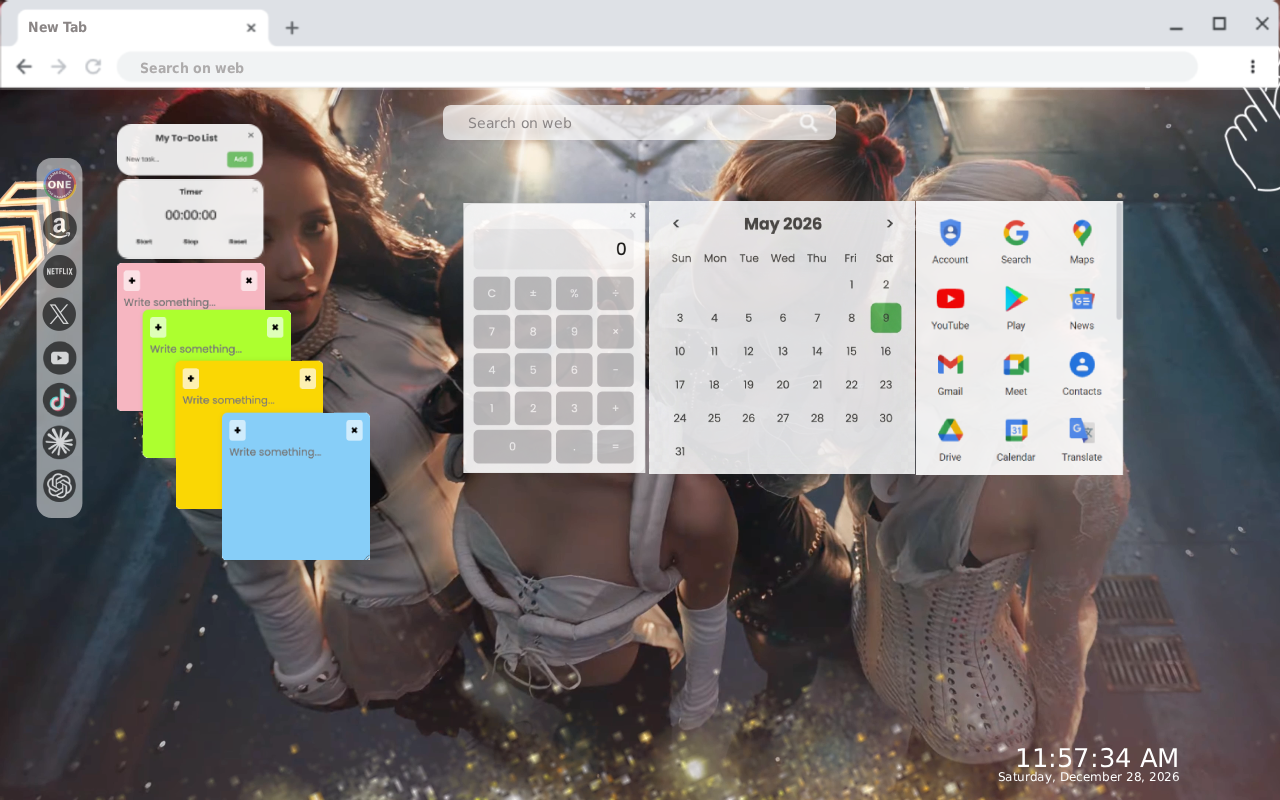Open Google Calendar app icon
Screen dimensions: 1280x800
pyautogui.click(x=1016, y=439)
